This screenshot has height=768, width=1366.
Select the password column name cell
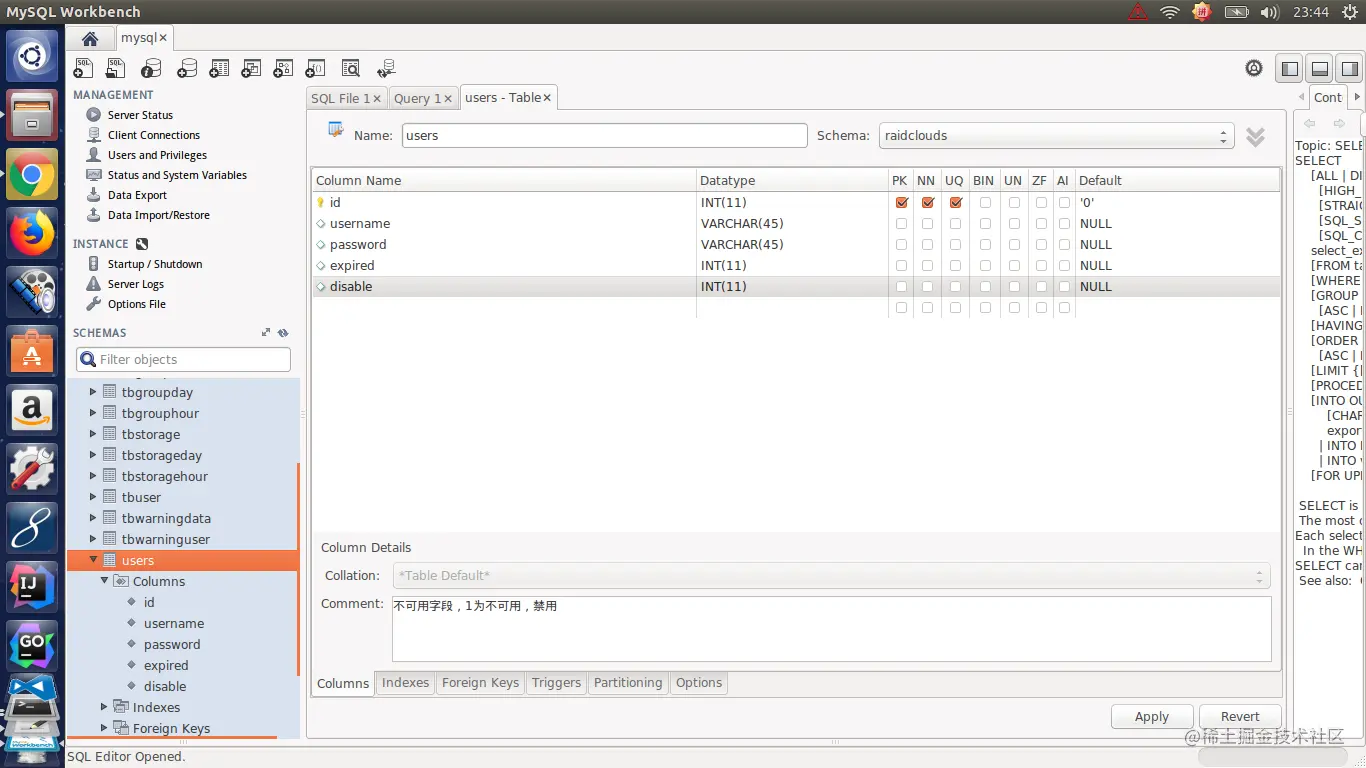[505, 244]
